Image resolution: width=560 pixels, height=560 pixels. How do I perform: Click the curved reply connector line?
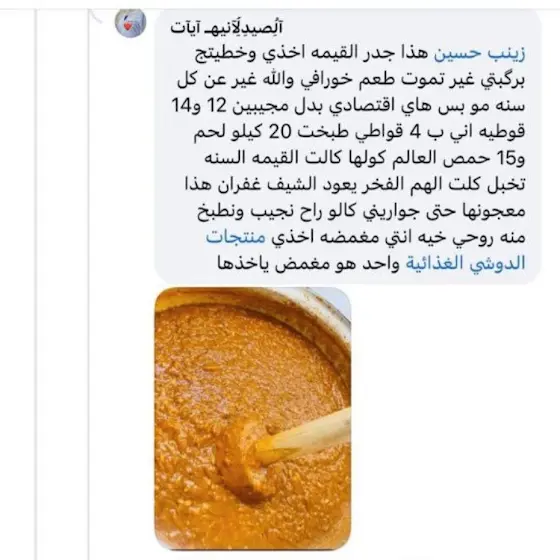click(95, 16)
